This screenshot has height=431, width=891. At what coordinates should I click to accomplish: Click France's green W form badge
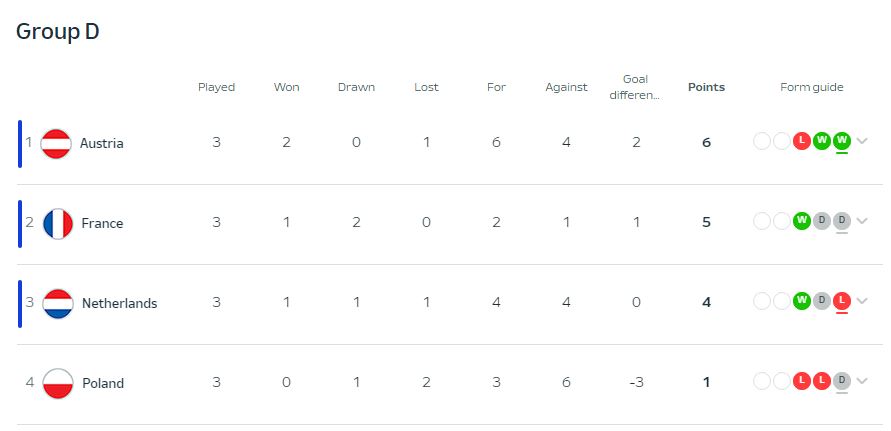tap(802, 220)
